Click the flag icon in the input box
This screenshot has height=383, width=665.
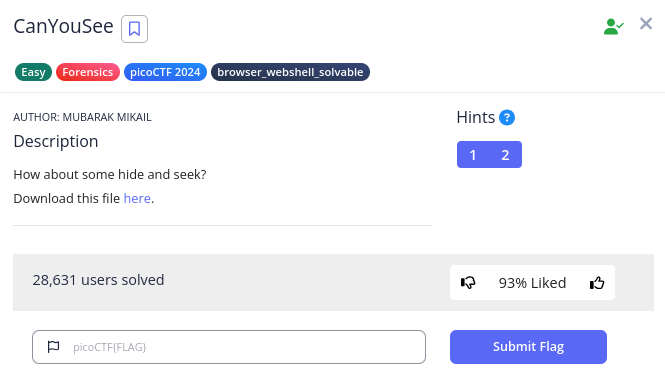coord(53,347)
